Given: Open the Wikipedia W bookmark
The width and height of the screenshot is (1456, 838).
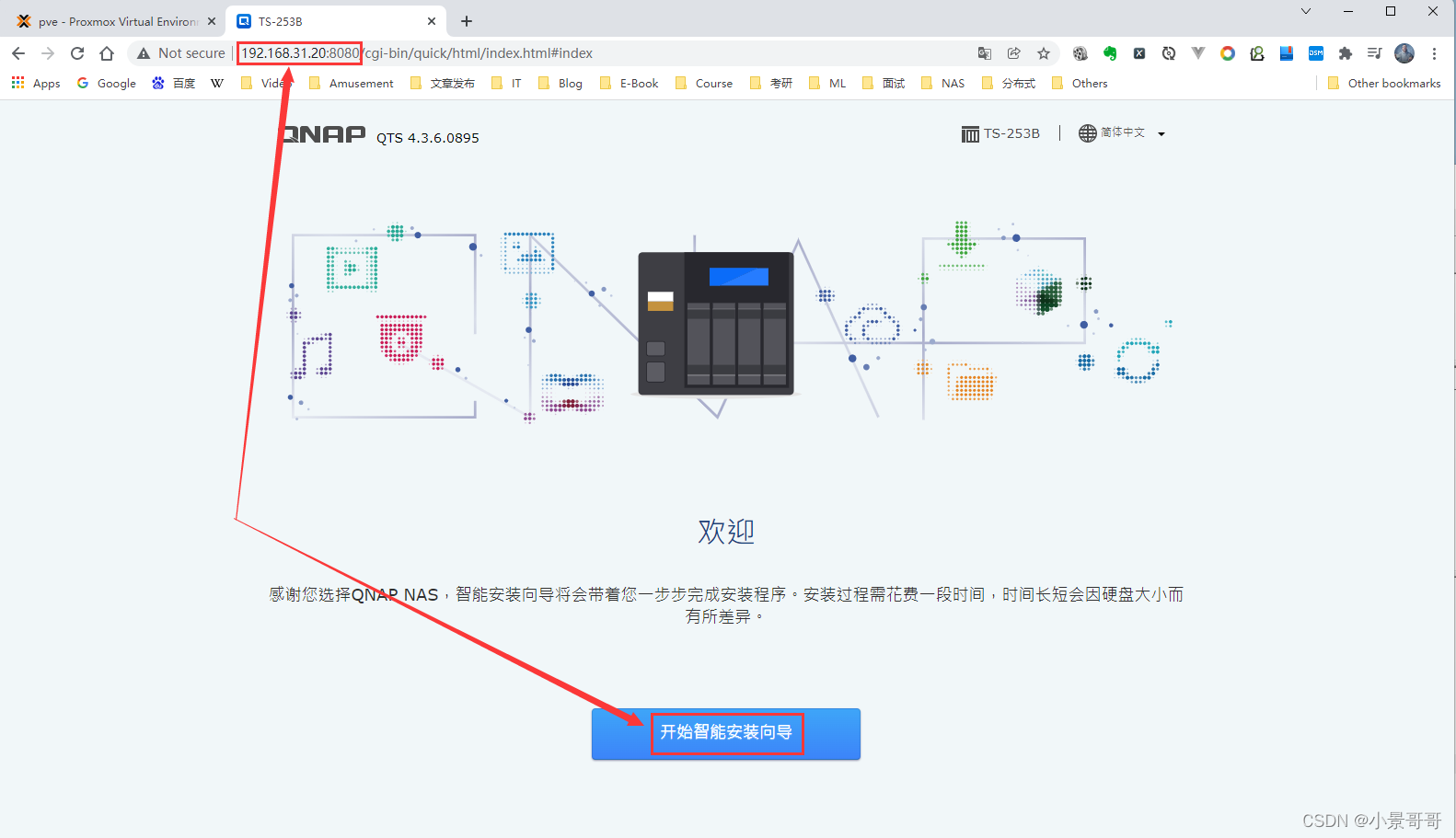Looking at the screenshot, I should (217, 83).
